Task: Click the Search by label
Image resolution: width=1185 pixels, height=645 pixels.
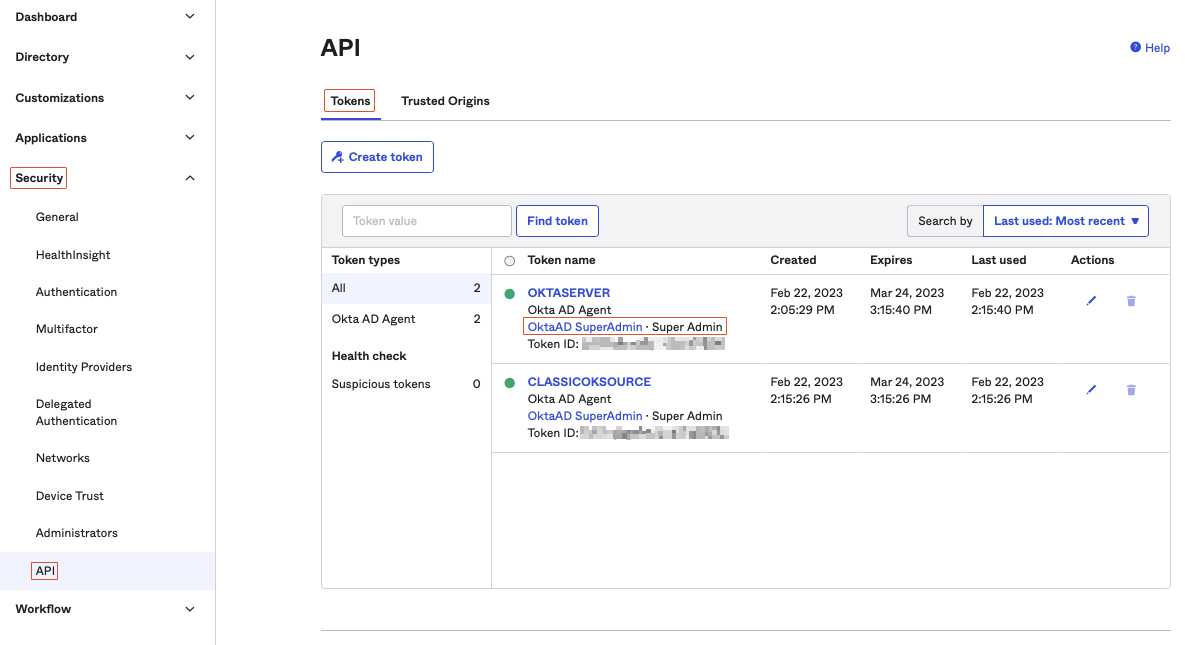Action: [x=945, y=221]
